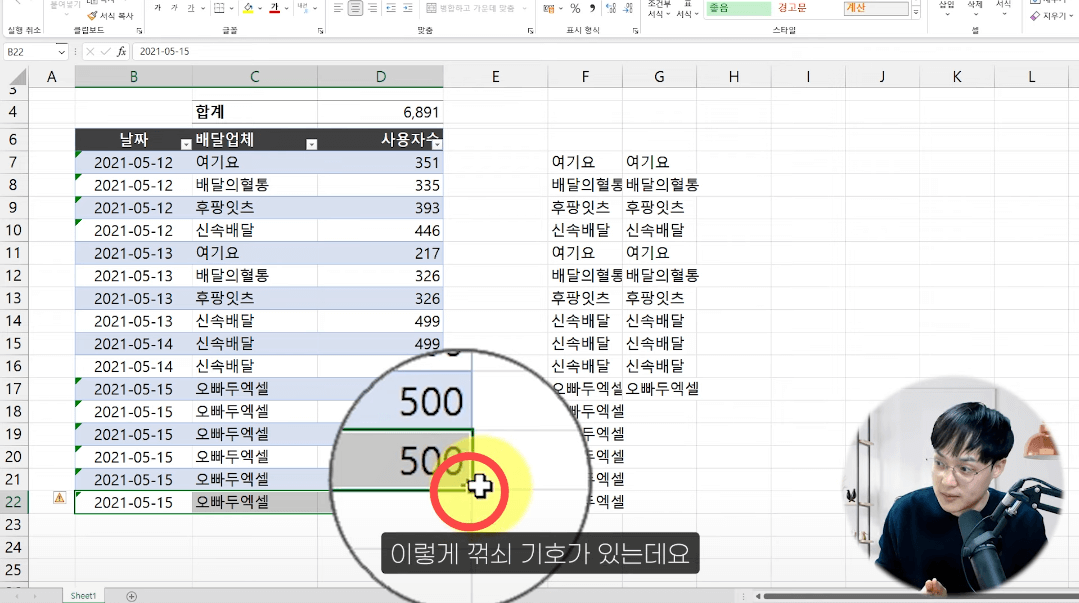
Task: Toggle the center align icon
Action: tap(355, 8)
